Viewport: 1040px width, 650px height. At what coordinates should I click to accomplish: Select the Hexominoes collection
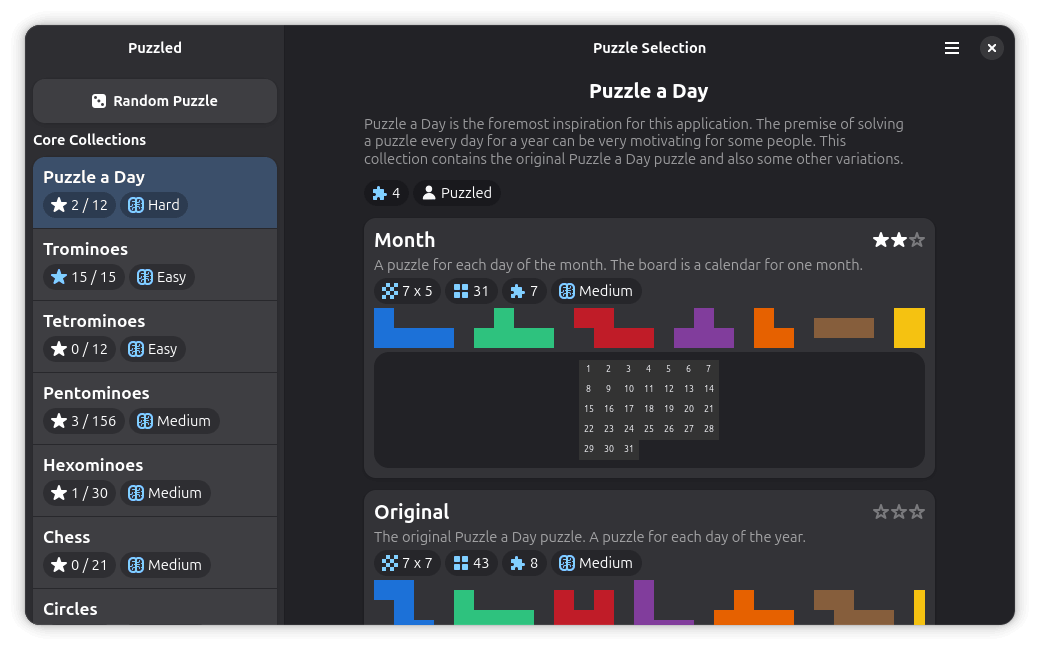click(155, 480)
